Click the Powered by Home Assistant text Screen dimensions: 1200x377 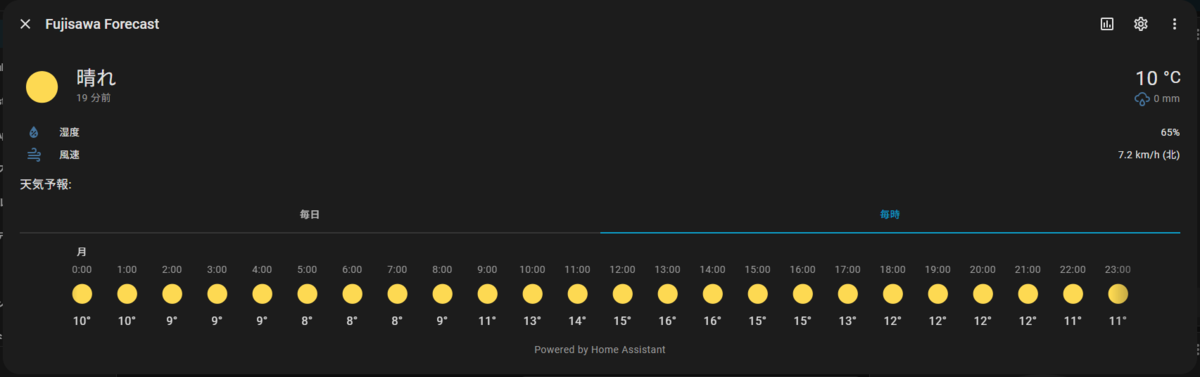[x=600, y=350]
